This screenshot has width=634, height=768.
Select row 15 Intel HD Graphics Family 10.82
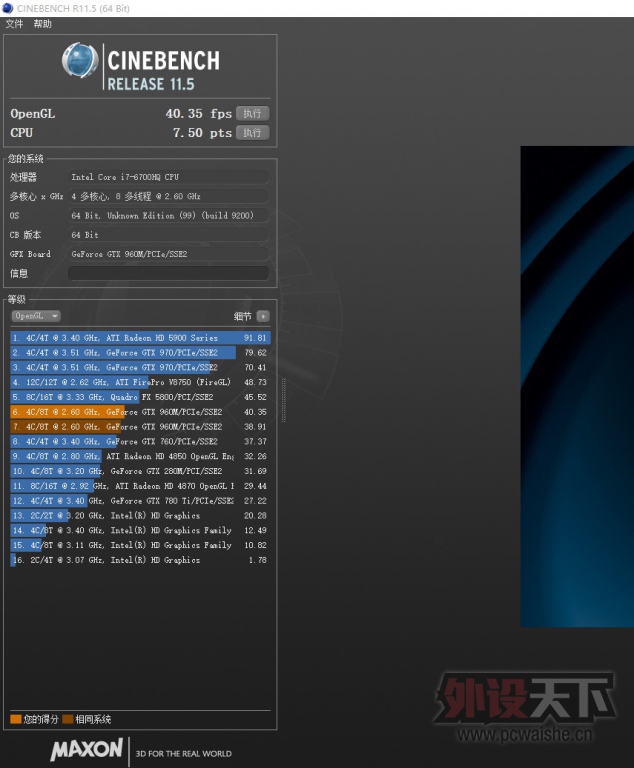coord(140,545)
